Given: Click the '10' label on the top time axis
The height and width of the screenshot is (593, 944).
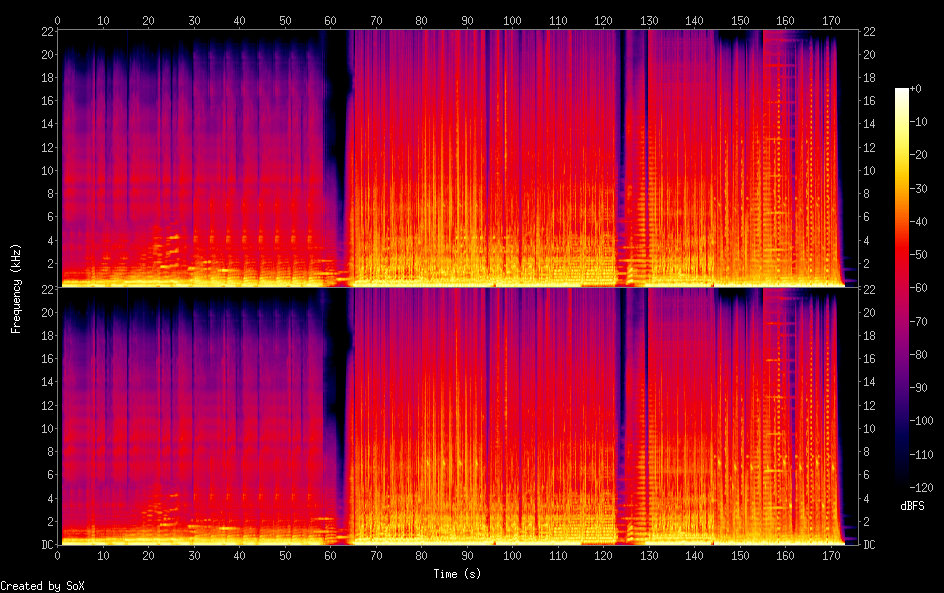Looking at the screenshot, I should pyautogui.click(x=103, y=20).
